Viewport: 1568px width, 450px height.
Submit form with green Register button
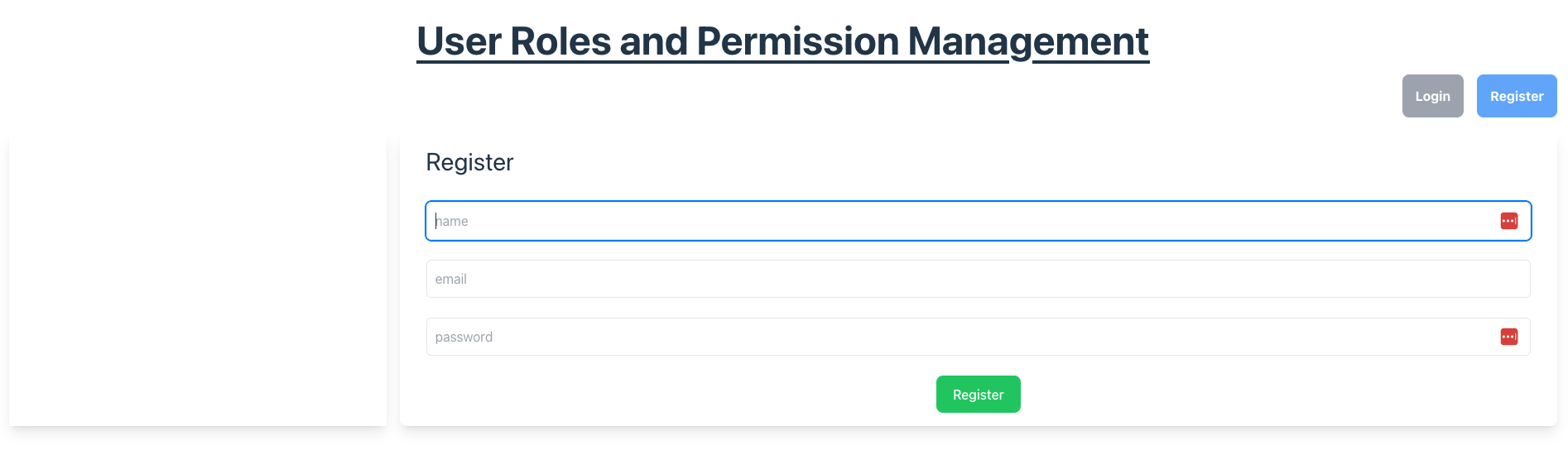(978, 395)
